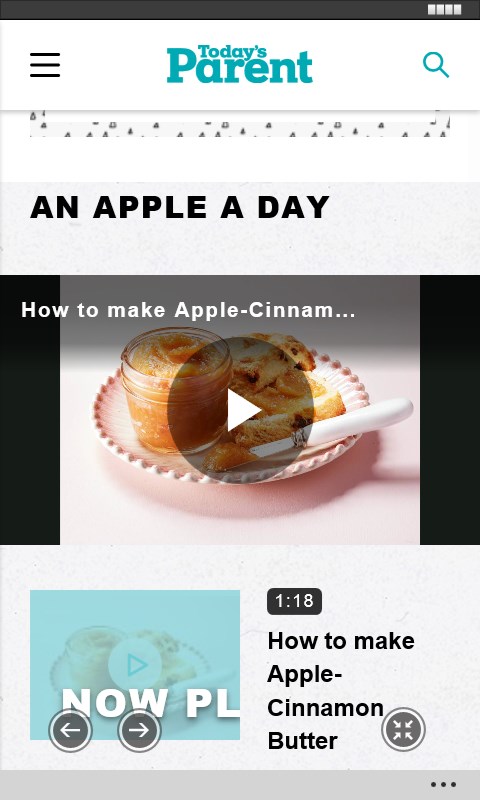This screenshot has width=480, height=800.
Task: Play the Apple-Cinnamon Butter video
Action: [x=240, y=410]
